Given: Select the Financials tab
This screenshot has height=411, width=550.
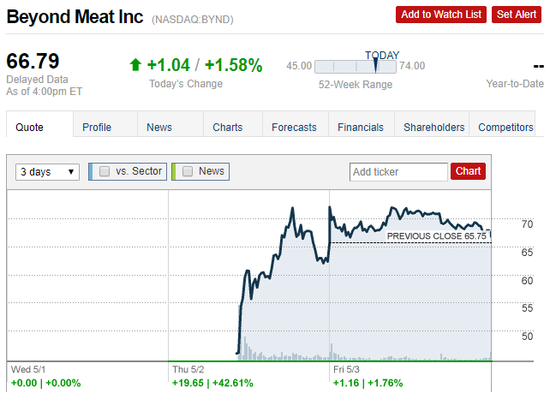Looking at the screenshot, I should [x=361, y=127].
